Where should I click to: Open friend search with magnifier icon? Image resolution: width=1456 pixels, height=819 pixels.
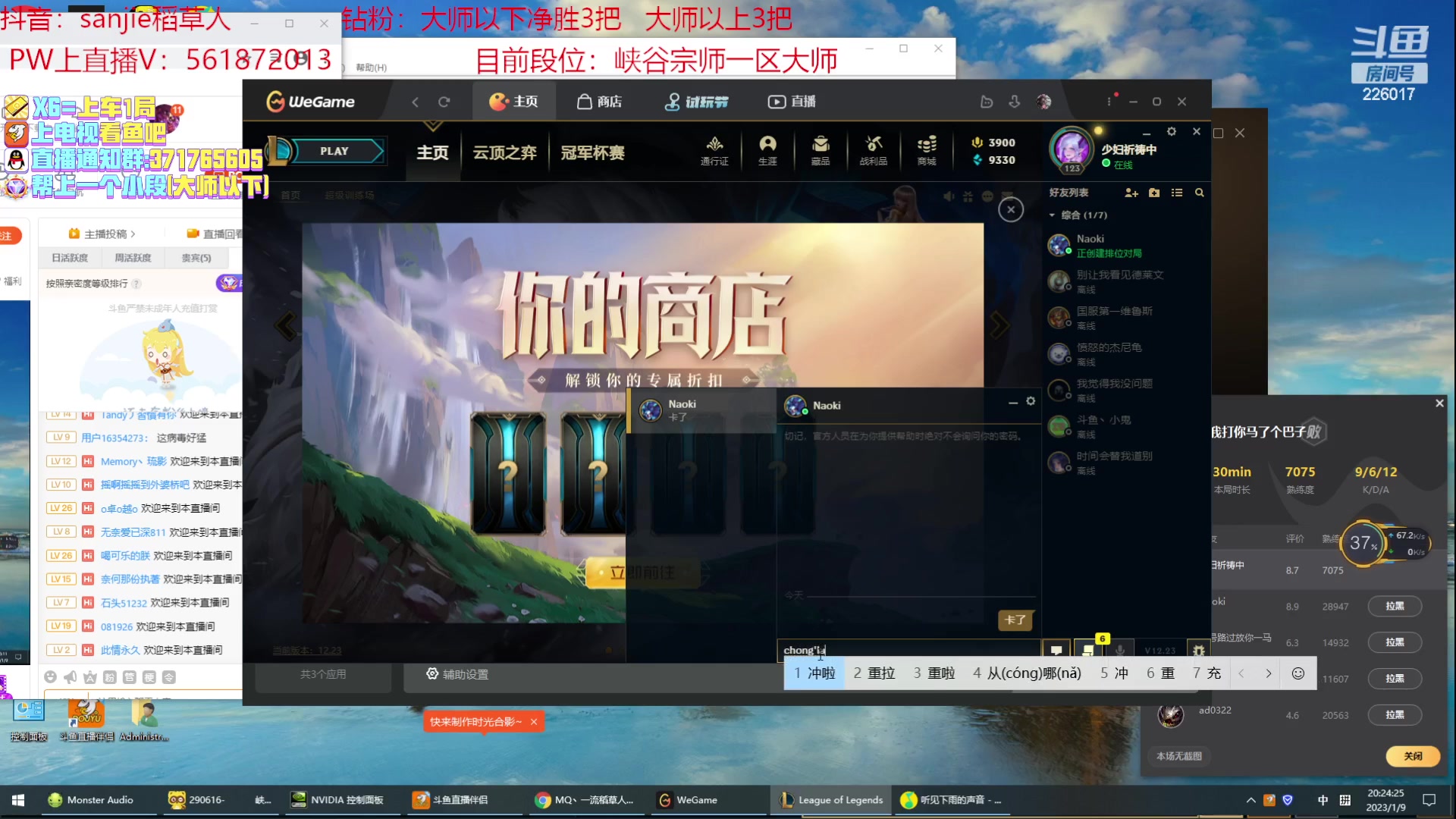1199,193
